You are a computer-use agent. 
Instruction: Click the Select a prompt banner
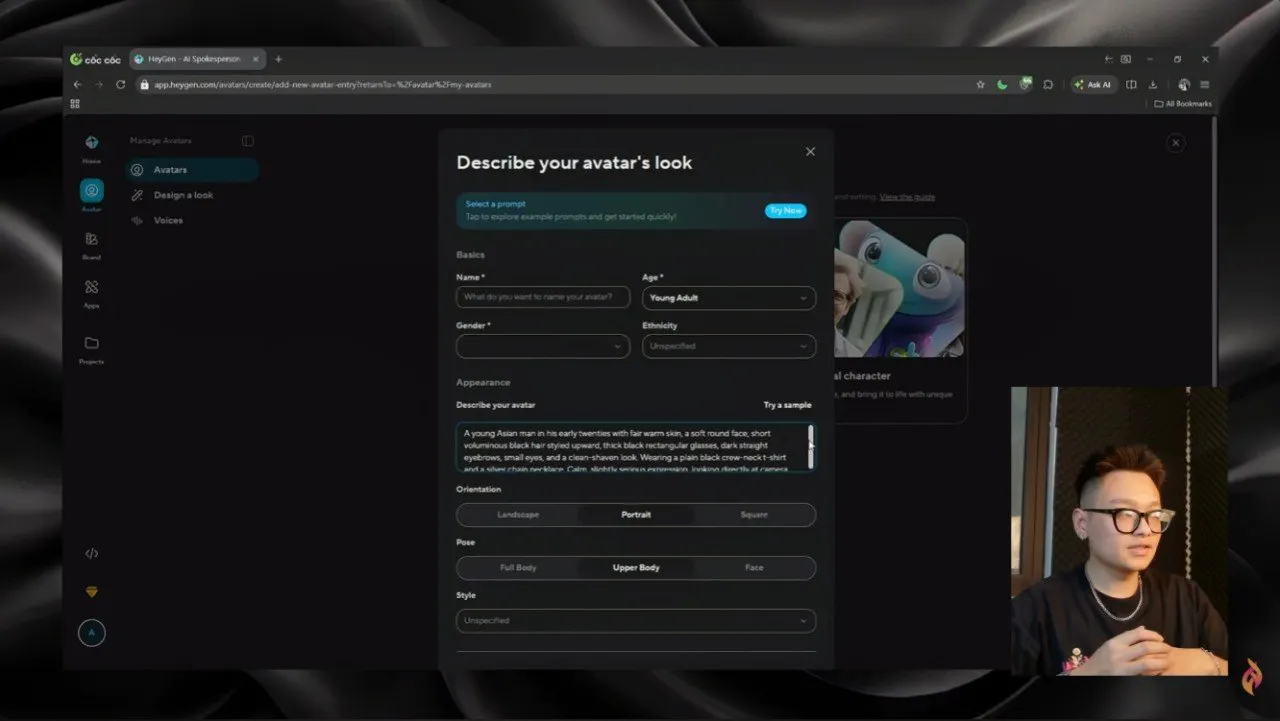636,211
